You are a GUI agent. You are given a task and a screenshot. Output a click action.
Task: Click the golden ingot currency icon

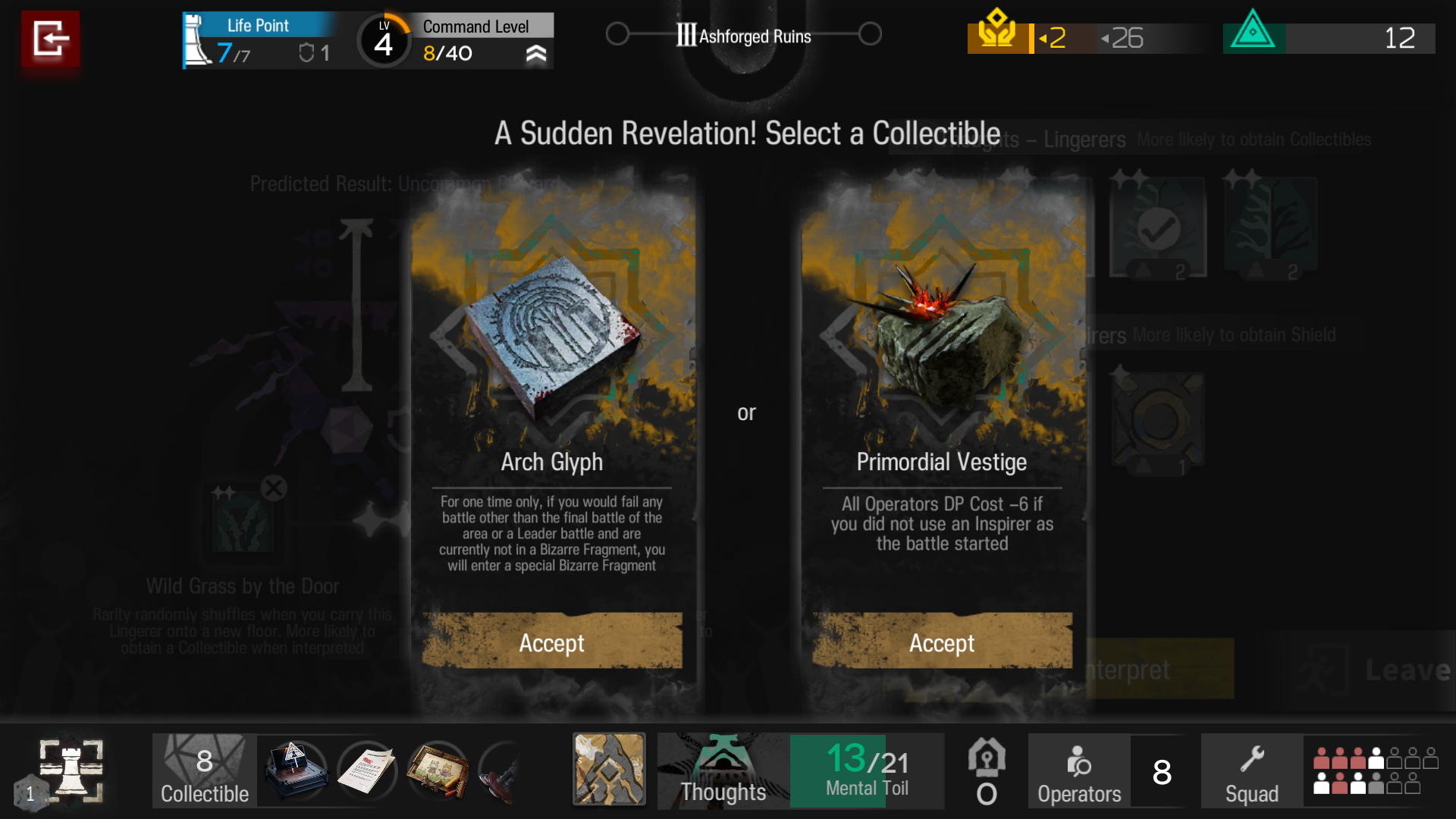coord(996,32)
